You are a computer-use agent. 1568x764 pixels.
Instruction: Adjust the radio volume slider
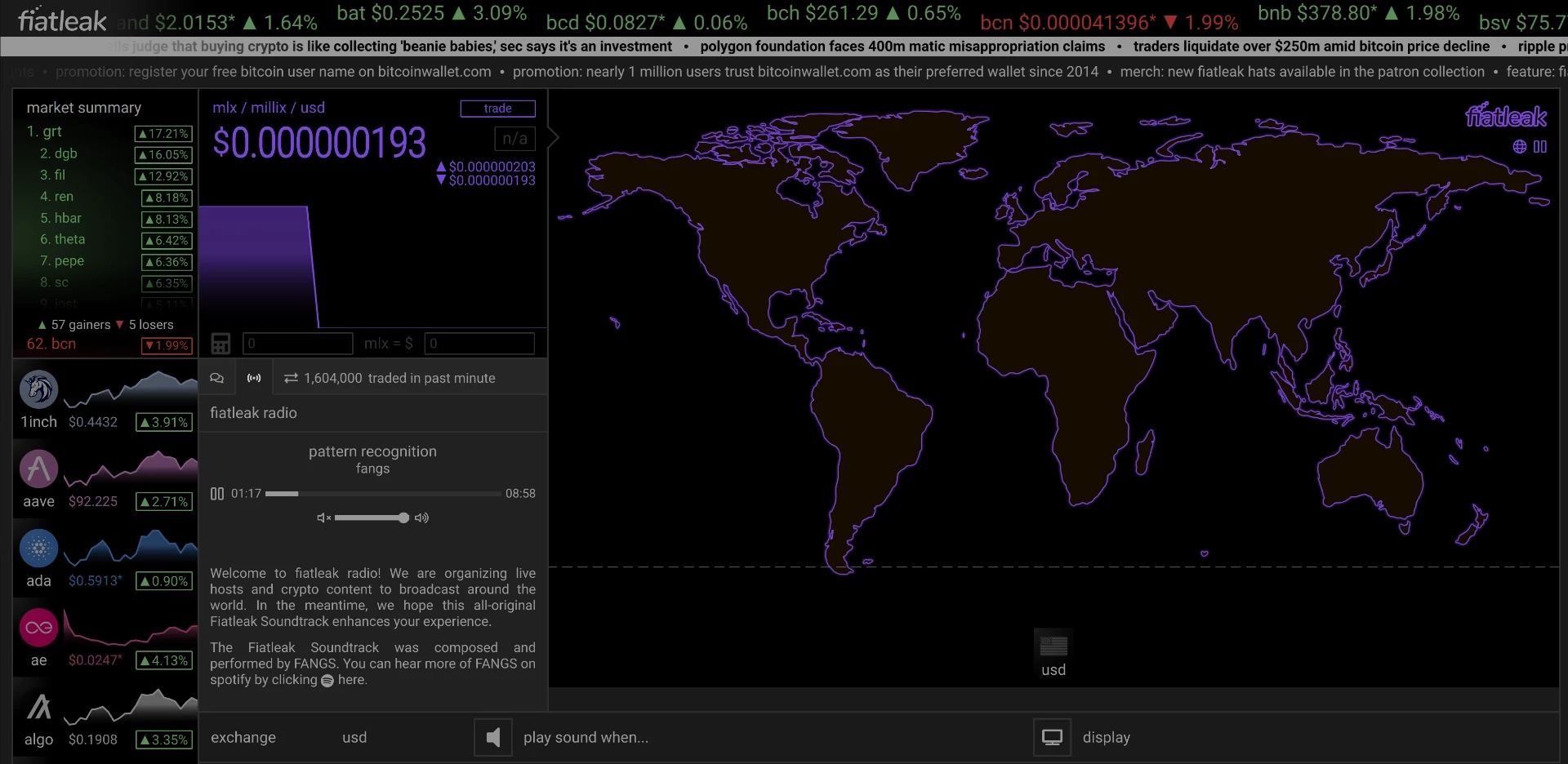click(372, 518)
